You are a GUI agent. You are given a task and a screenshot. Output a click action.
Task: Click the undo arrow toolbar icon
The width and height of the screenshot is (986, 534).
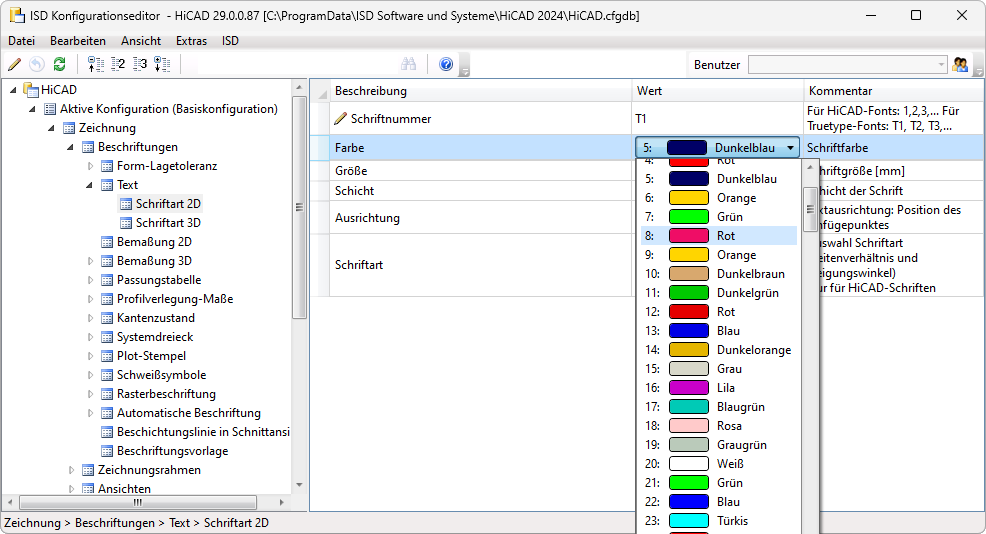pos(37,64)
